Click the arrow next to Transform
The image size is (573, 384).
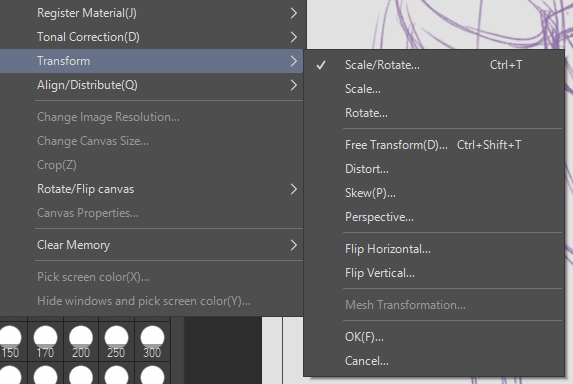[x=293, y=61]
